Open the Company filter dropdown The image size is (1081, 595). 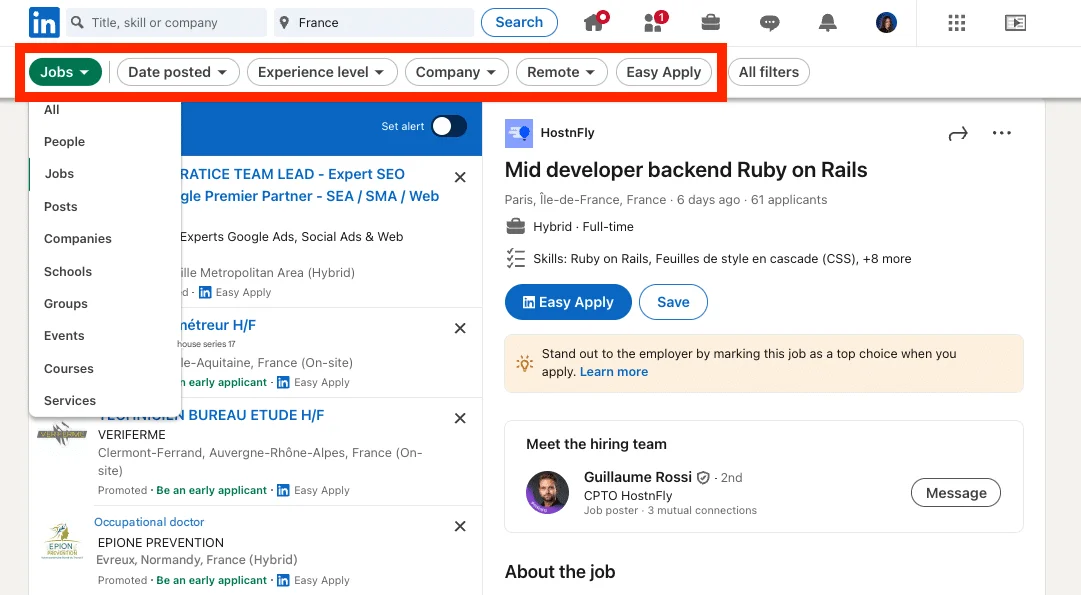coord(456,72)
